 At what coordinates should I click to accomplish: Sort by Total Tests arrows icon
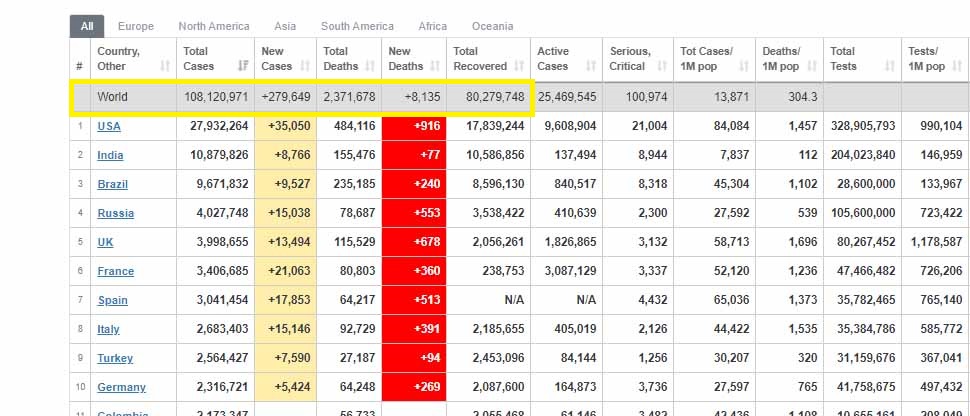[x=890, y=66]
